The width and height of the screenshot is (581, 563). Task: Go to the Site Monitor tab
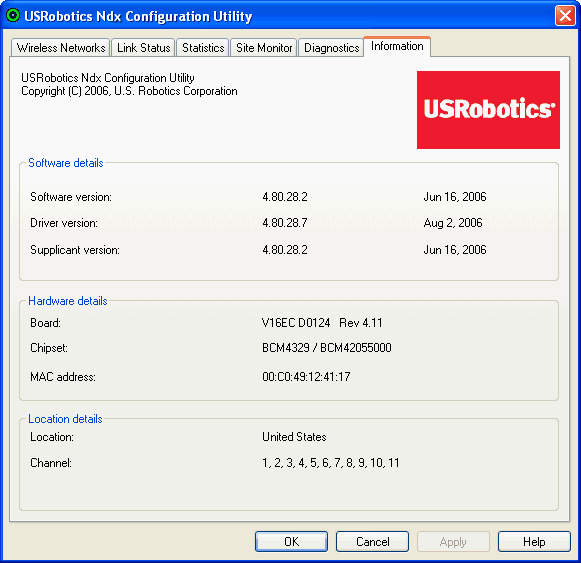pos(264,48)
